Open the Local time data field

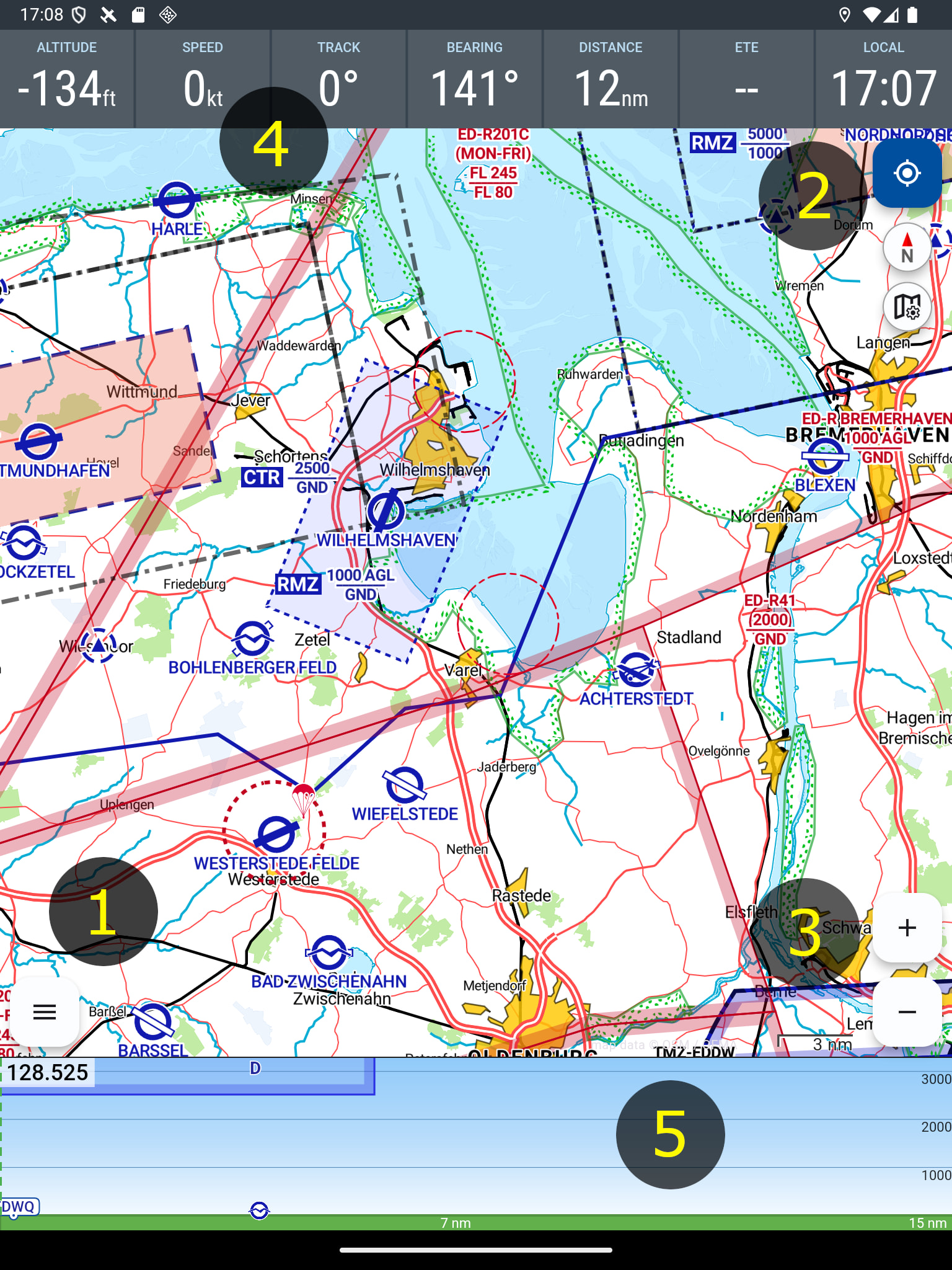[883, 79]
